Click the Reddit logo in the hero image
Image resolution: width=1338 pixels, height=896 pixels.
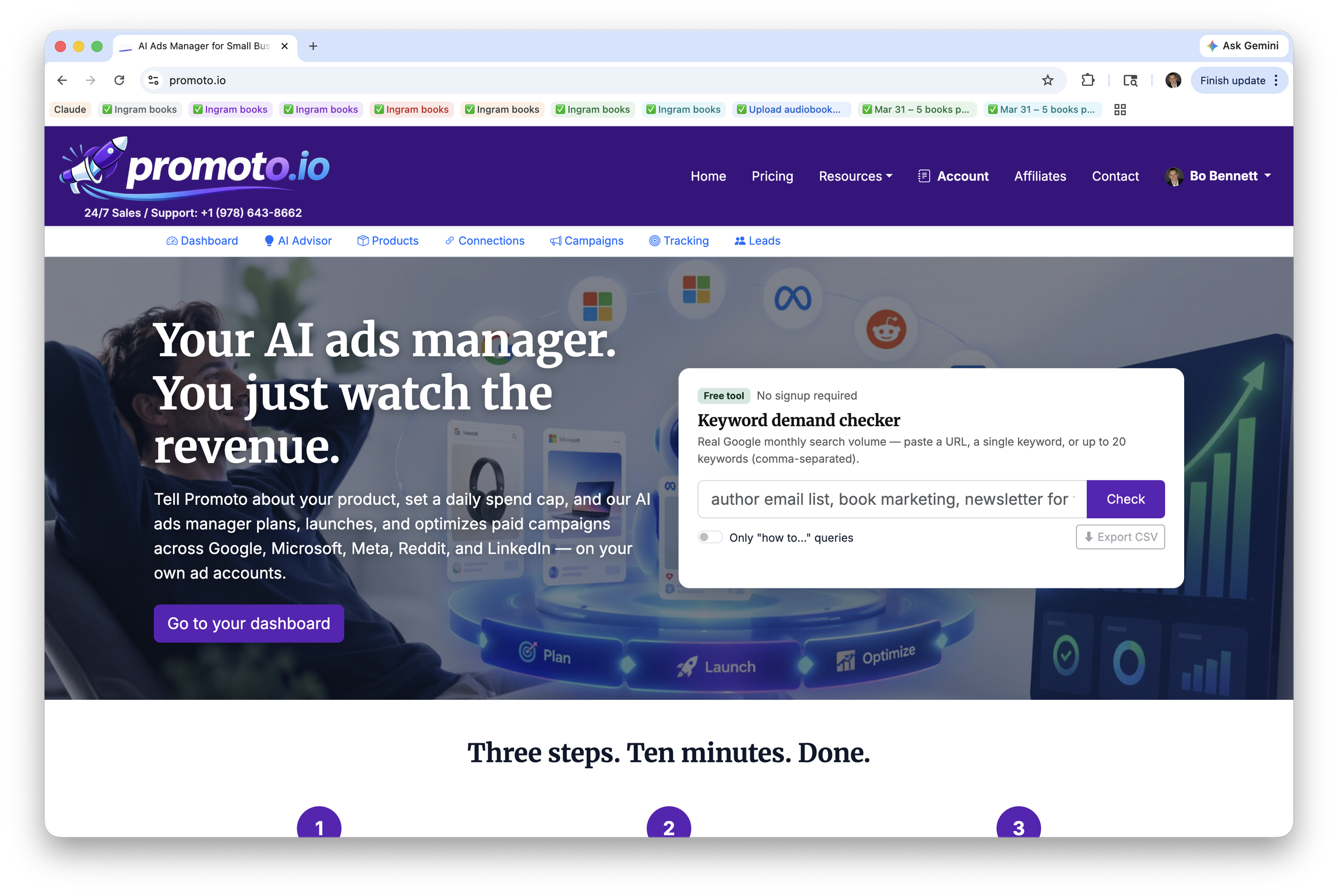click(886, 330)
